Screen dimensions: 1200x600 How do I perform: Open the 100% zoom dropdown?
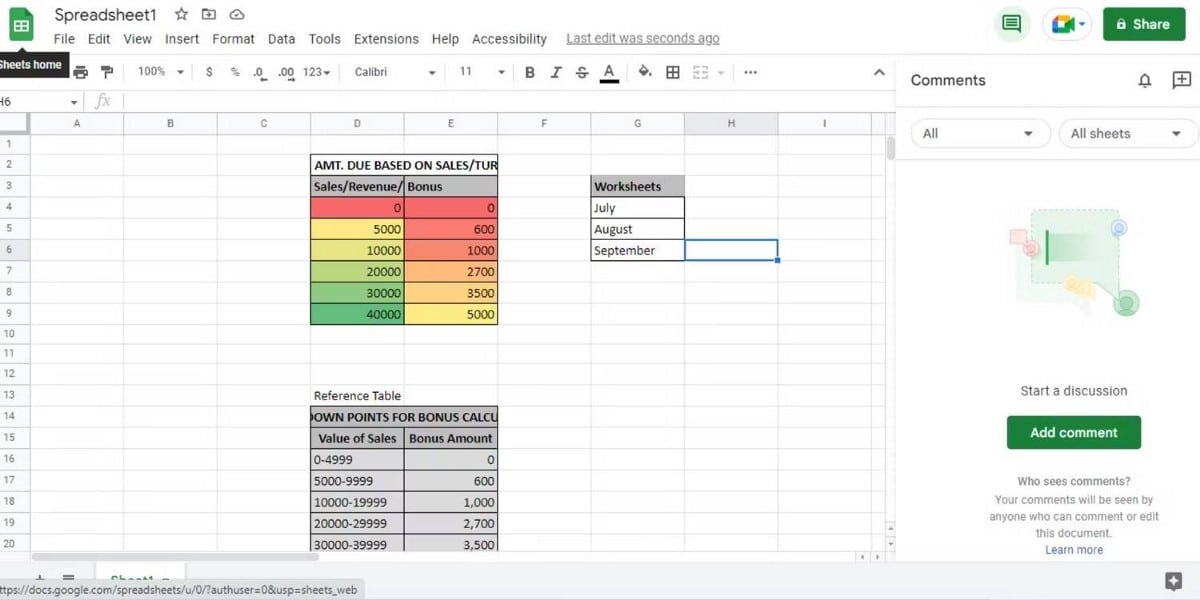point(161,72)
